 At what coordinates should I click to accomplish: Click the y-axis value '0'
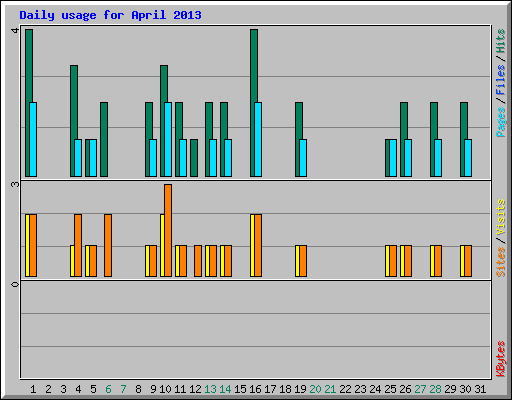tap(15, 284)
